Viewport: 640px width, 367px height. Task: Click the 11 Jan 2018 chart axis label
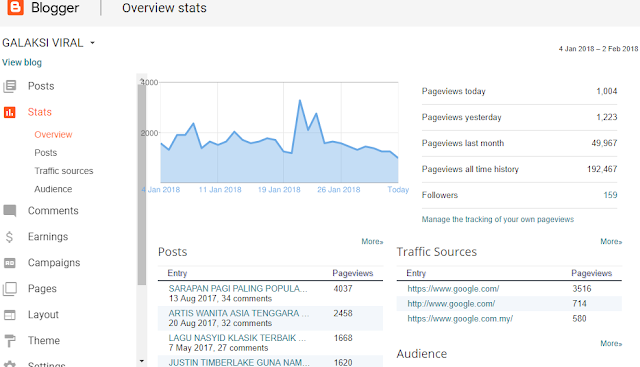pos(220,190)
